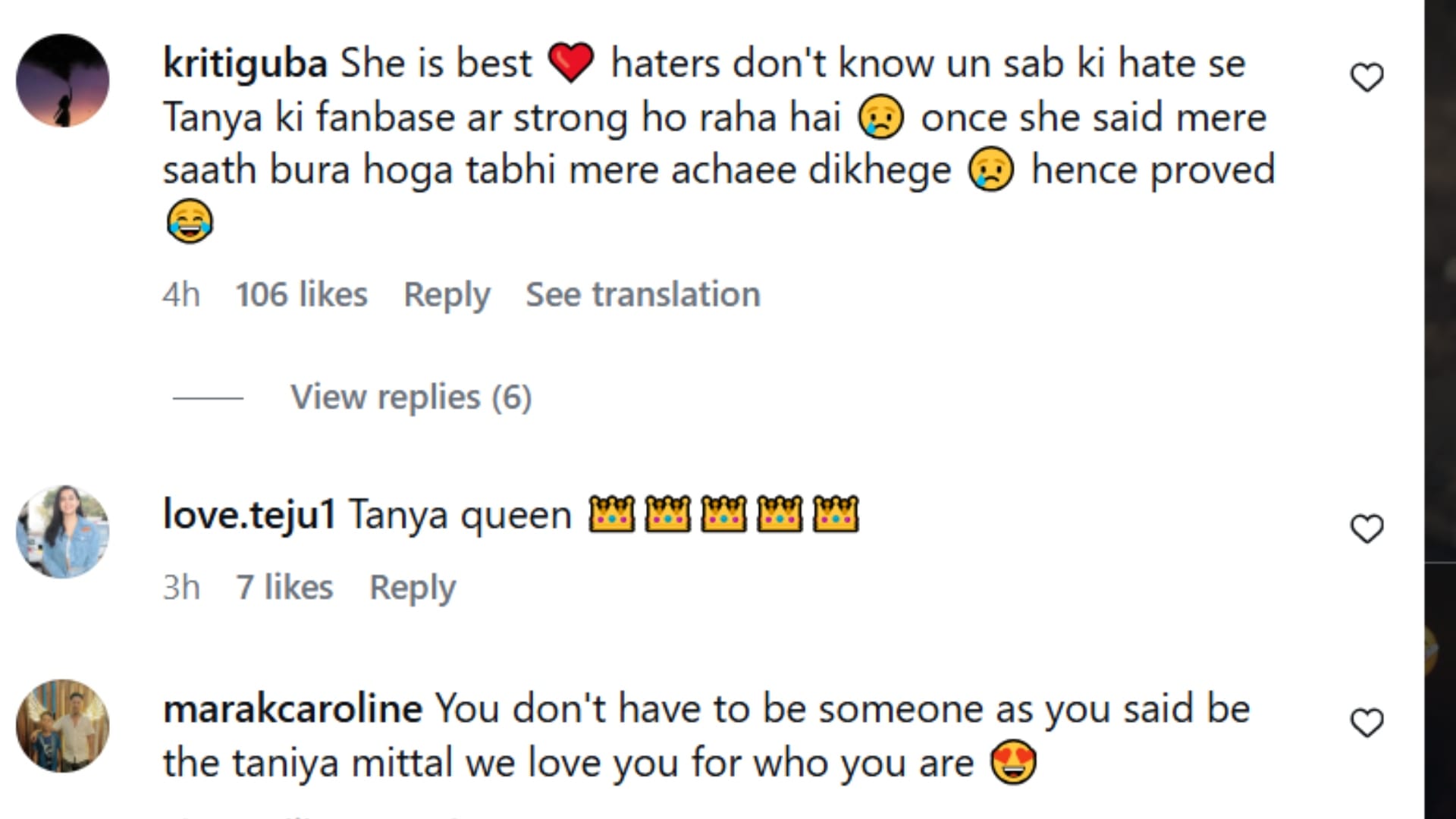Screen dimensions: 1456x819
Task: Click the 3h timestamp on love.teju1's comment
Action: [181, 587]
